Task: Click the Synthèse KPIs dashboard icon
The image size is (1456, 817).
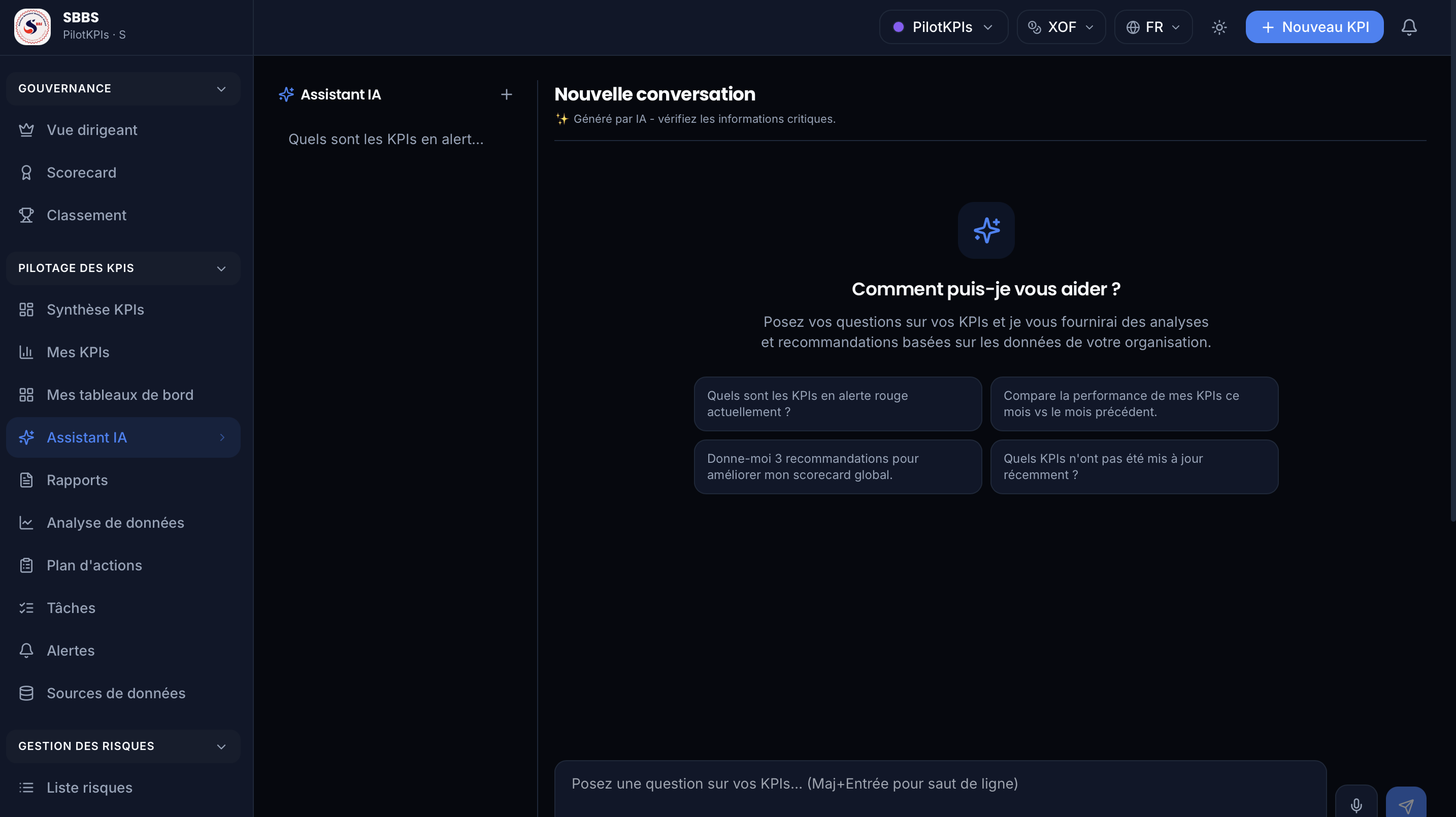Action: coord(26,310)
